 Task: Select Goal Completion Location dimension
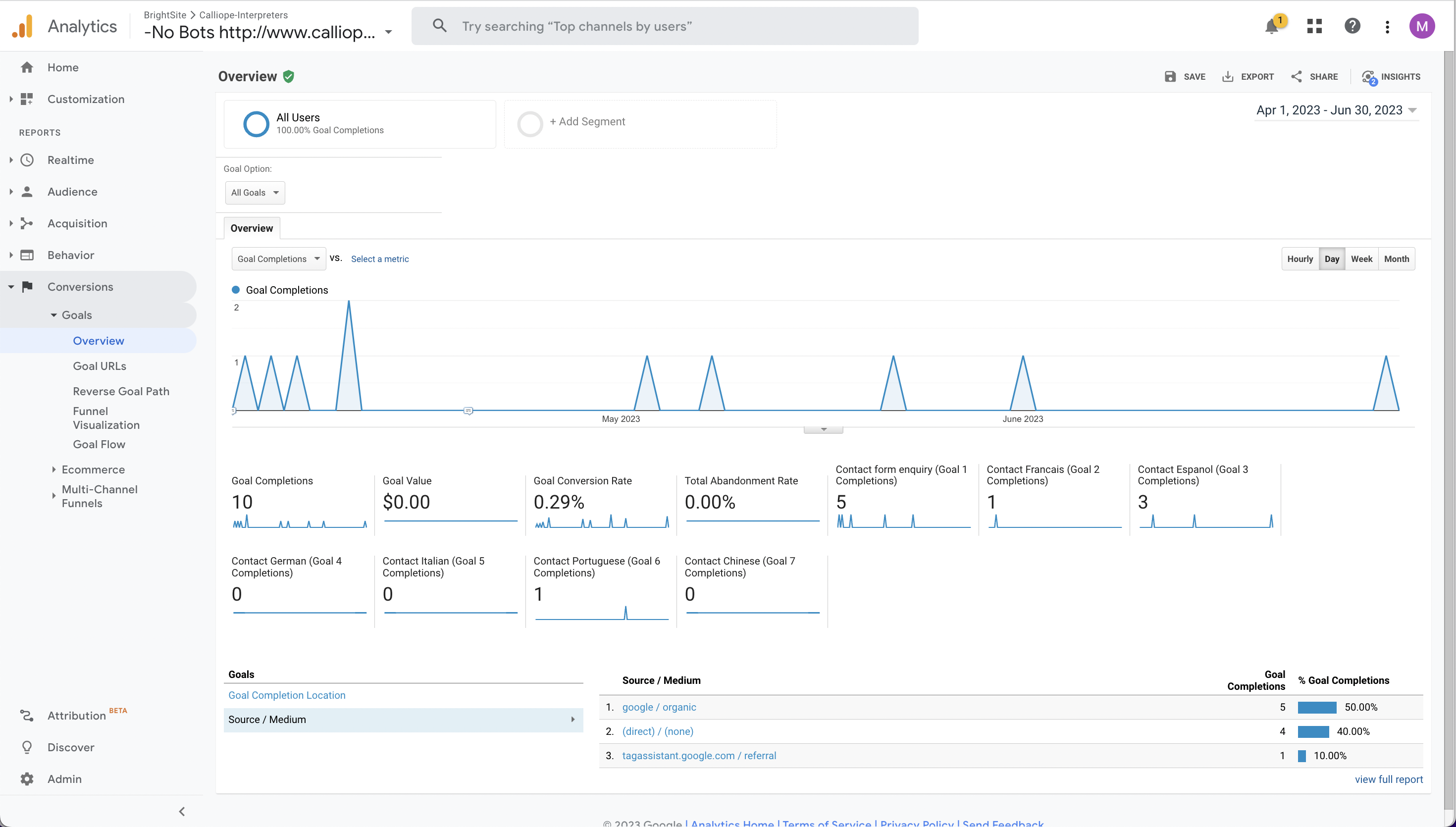tap(287, 695)
